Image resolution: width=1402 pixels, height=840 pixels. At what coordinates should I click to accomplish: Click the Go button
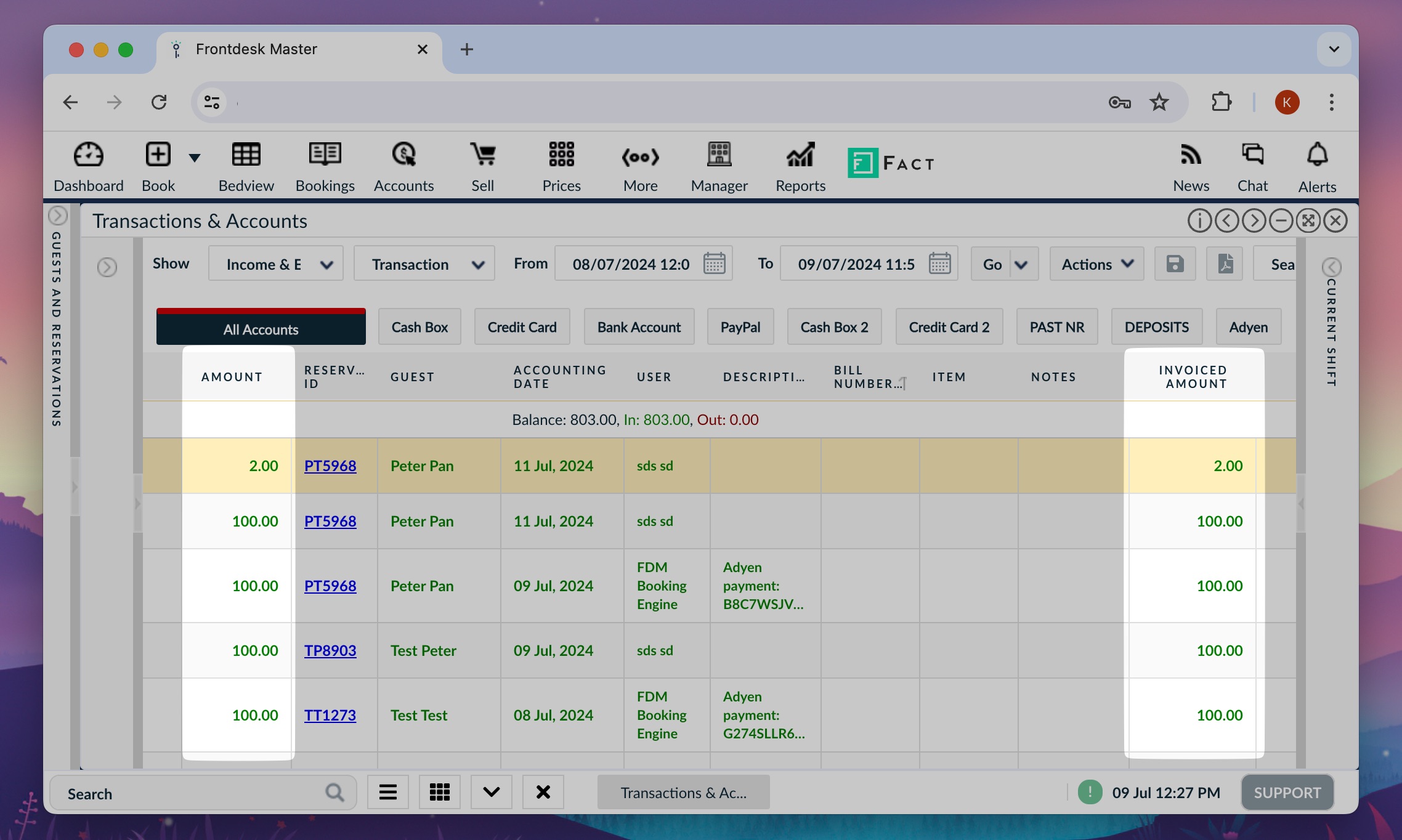(991, 264)
